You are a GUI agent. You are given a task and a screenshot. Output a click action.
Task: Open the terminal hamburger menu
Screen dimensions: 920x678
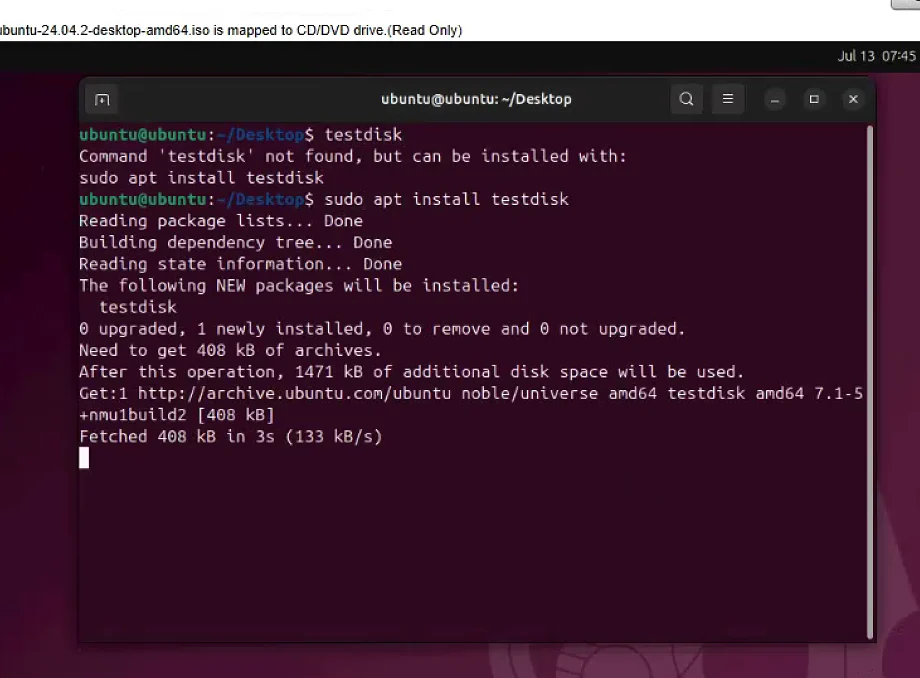click(728, 99)
